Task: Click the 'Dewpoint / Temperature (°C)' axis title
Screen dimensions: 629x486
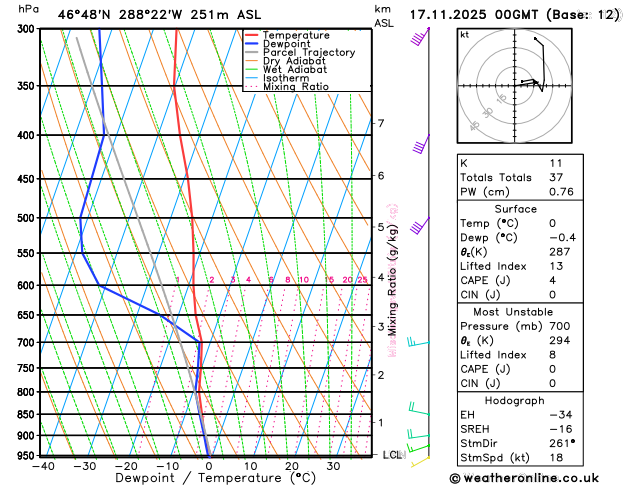Action: [x=215, y=478]
